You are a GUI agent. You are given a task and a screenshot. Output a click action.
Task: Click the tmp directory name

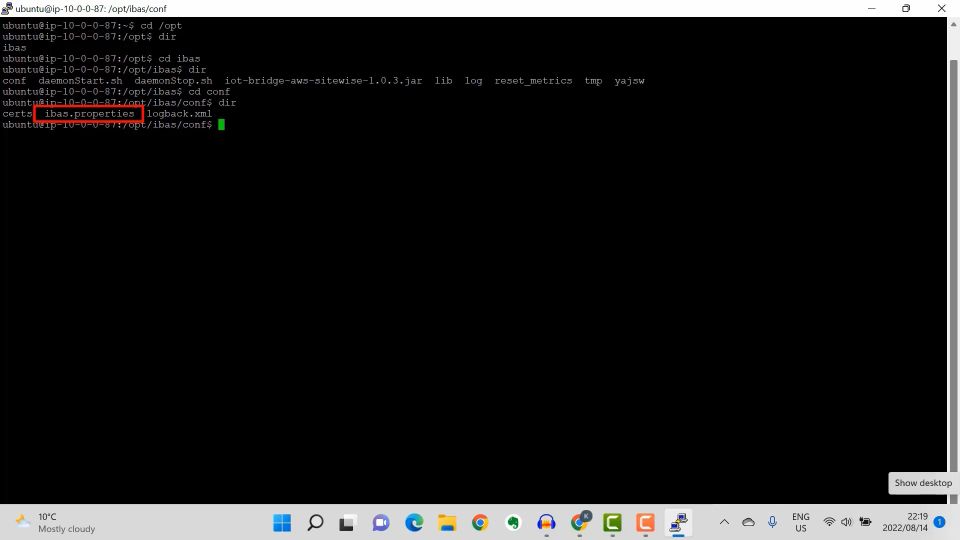click(593, 80)
